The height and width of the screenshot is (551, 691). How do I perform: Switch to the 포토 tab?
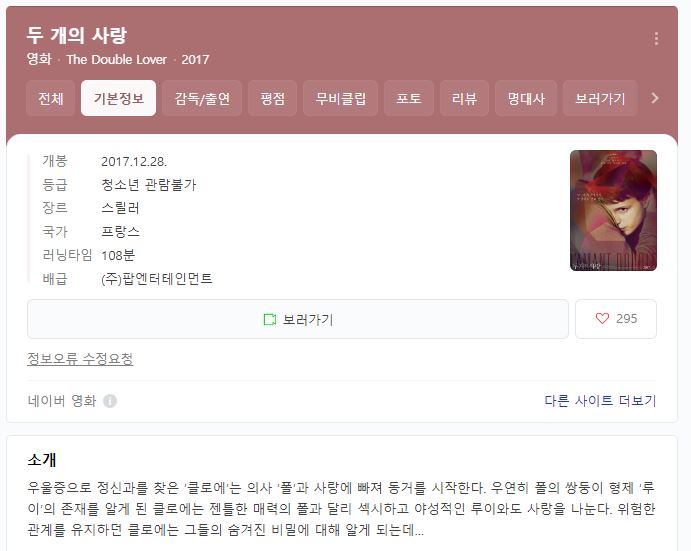[x=409, y=98]
